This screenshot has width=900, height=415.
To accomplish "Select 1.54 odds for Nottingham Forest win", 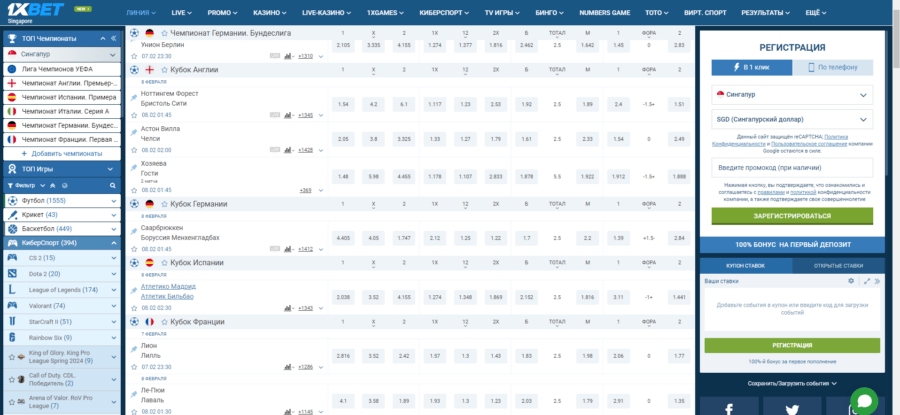I will click(343, 104).
